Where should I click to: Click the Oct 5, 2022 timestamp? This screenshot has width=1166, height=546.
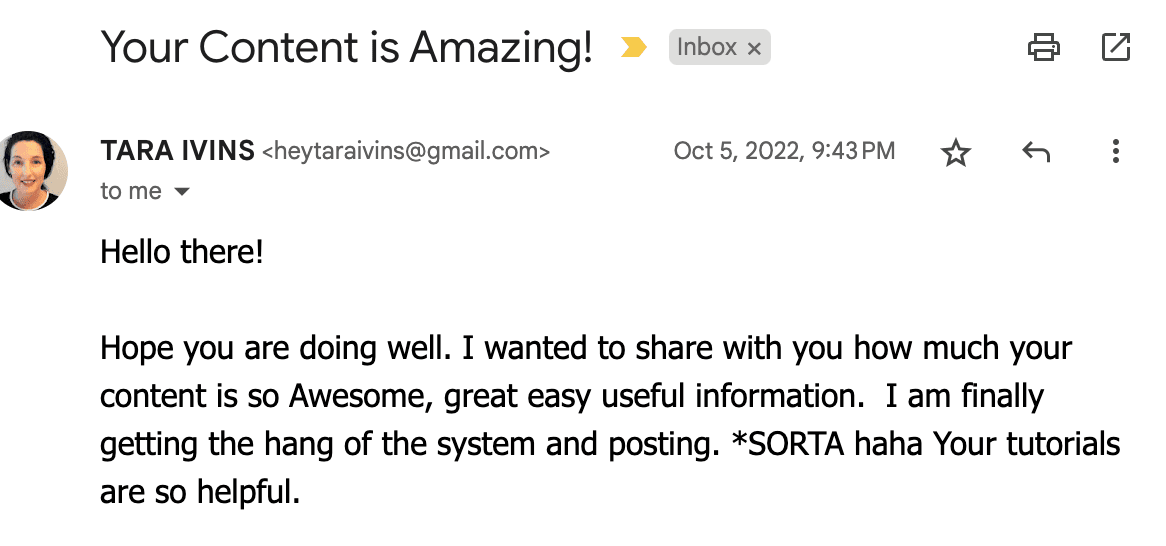(784, 151)
